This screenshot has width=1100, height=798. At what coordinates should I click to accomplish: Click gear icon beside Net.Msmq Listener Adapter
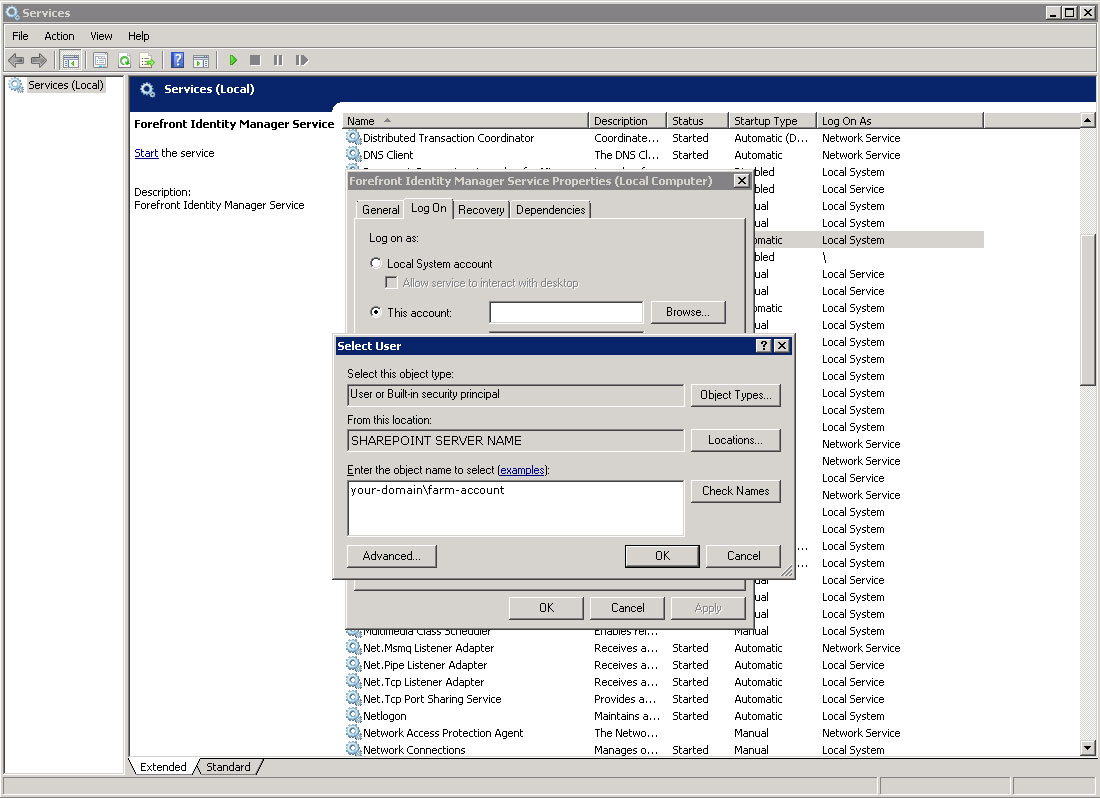(x=354, y=647)
